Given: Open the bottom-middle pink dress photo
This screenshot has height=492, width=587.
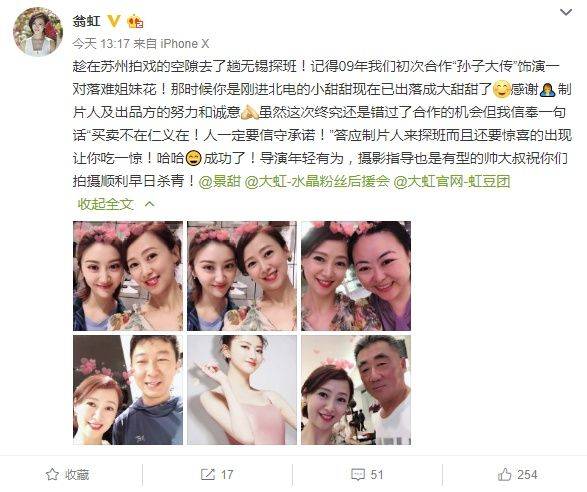Looking at the screenshot, I should tap(242, 390).
